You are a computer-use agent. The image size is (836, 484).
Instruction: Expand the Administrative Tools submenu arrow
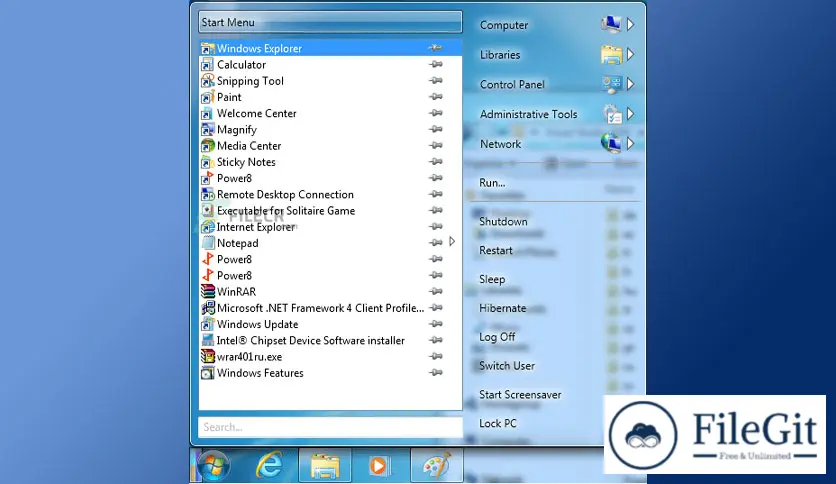tap(631, 114)
